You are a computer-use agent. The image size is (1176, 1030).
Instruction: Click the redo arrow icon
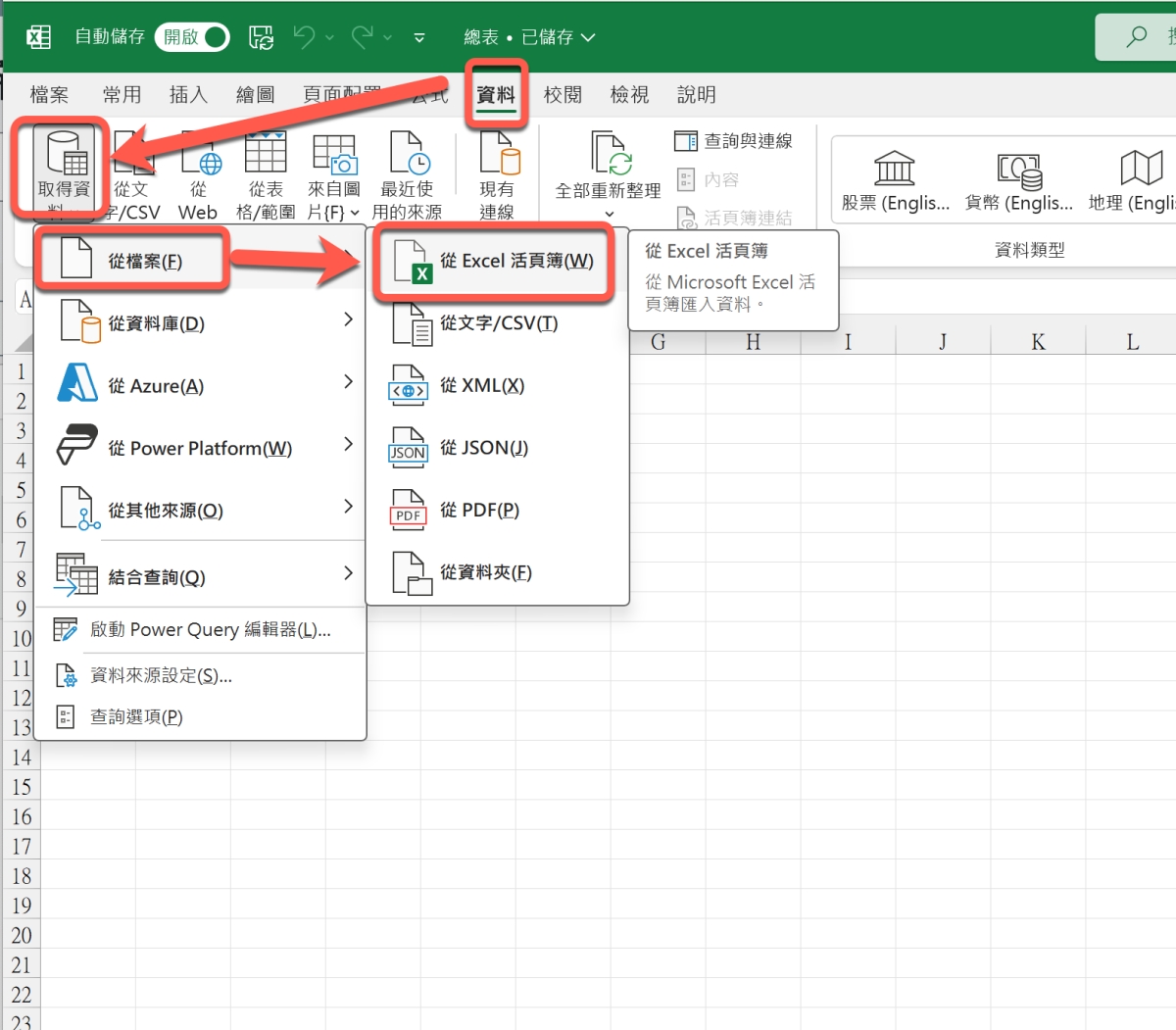(363, 37)
